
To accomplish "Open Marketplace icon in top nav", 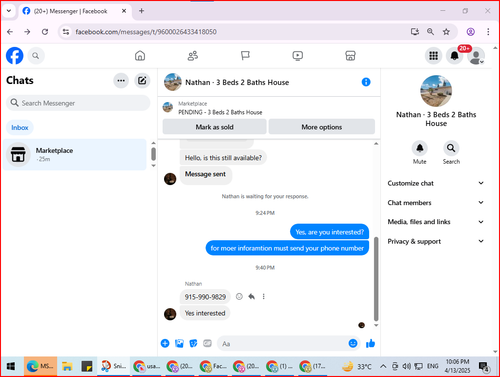I will coord(350,56).
